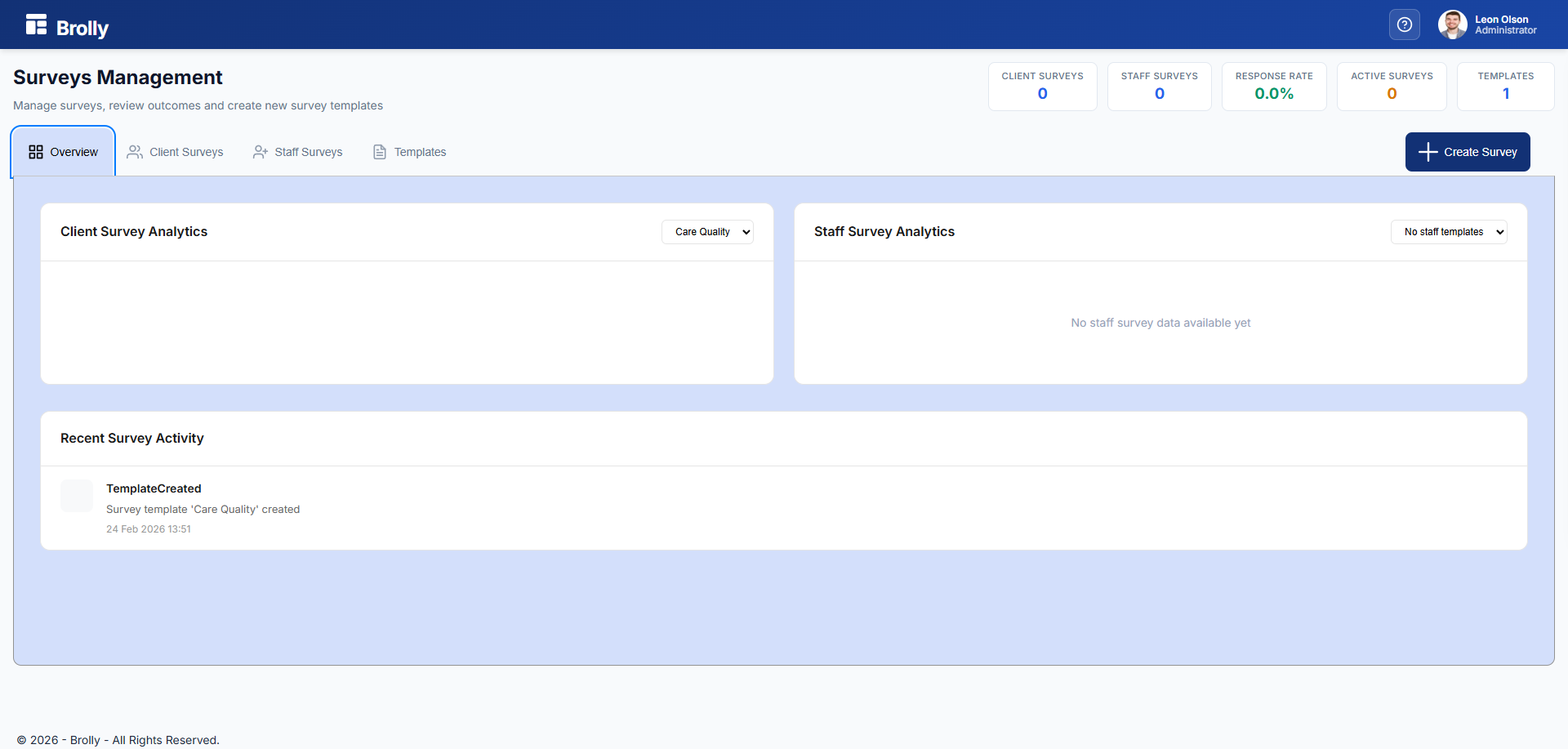The width and height of the screenshot is (1568, 749).
Task: Select the Response Rate stat card
Action: 1273,86
